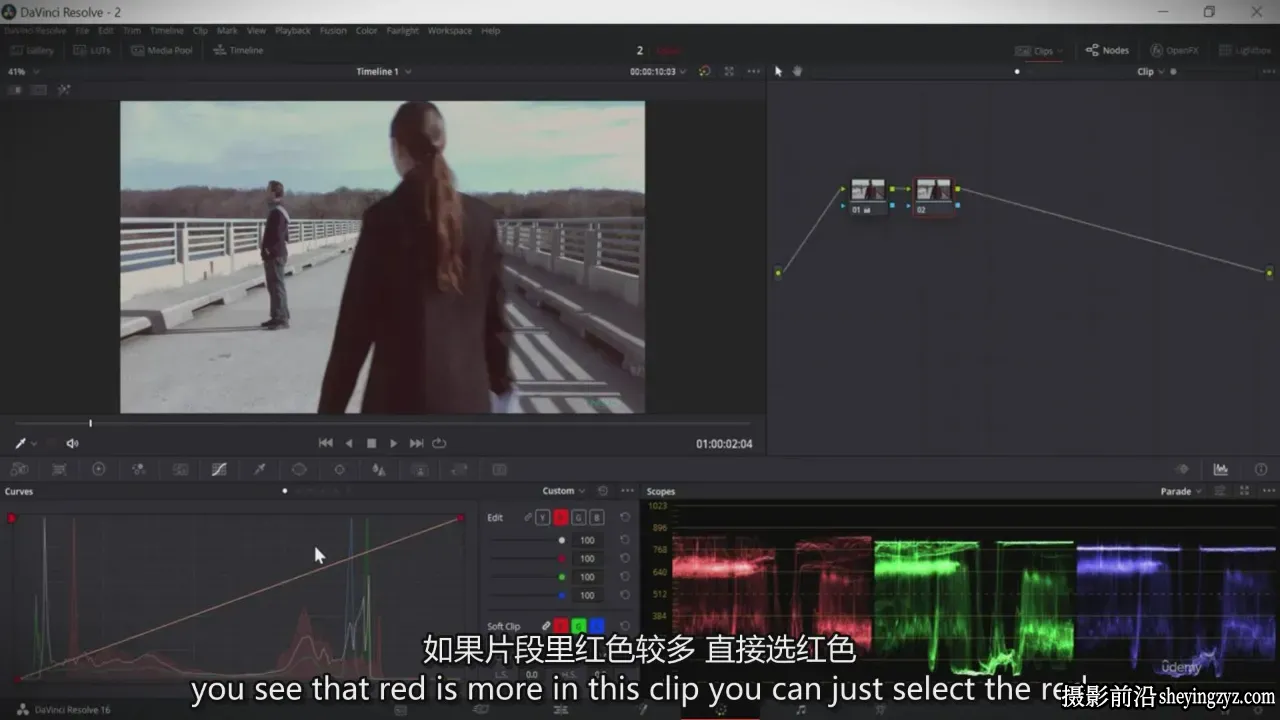The height and width of the screenshot is (720, 1280).
Task: Toggle the red R curve channel in Edit
Action: pyautogui.click(x=560, y=517)
